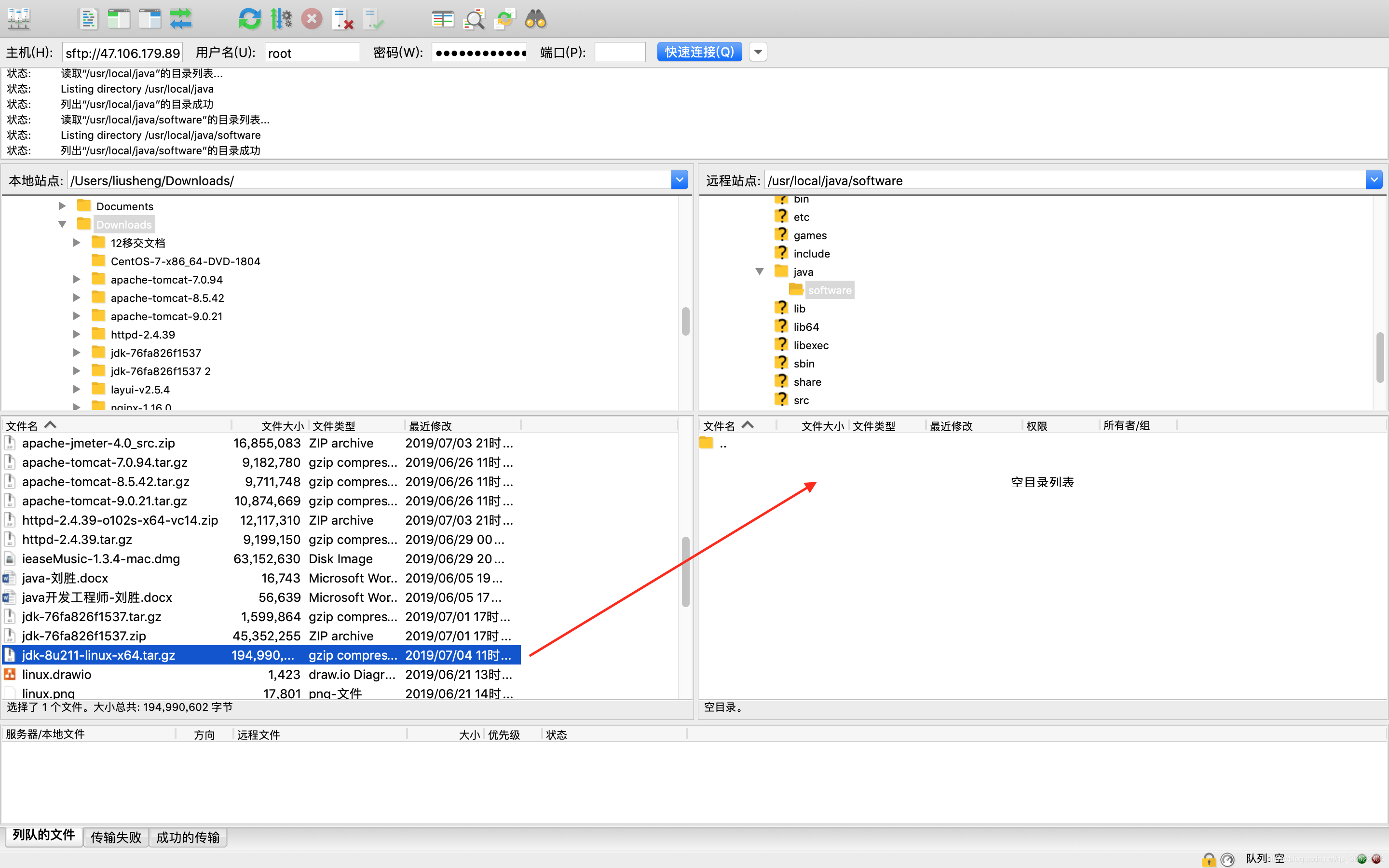Toggle the transfer queue display icon
The width and height of the screenshot is (1389, 868).
pyautogui.click(x=181, y=19)
